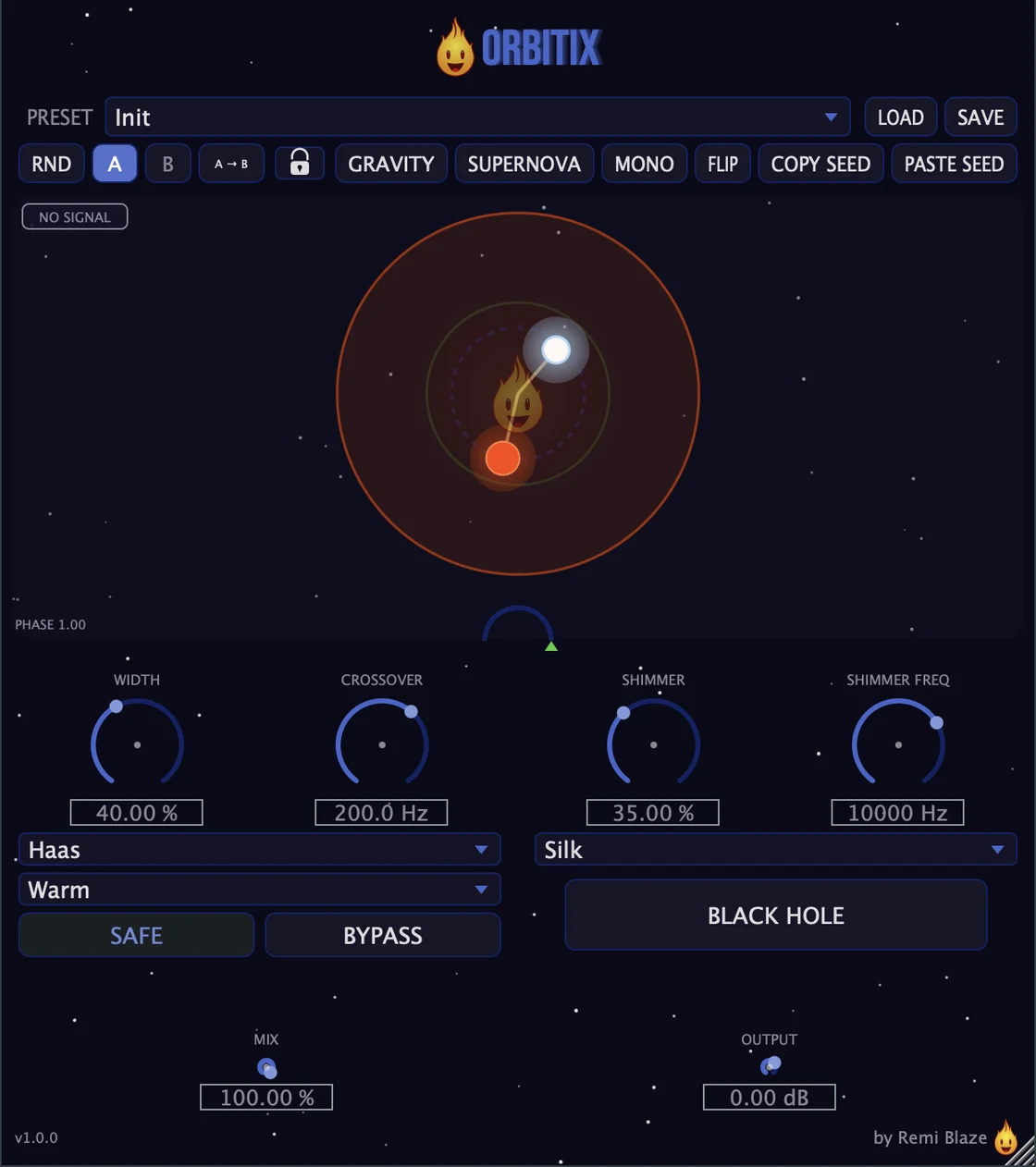The width and height of the screenshot is (1036, 1167).
Task: Toggle GRAVITY mode
Action: pos(391,164)
